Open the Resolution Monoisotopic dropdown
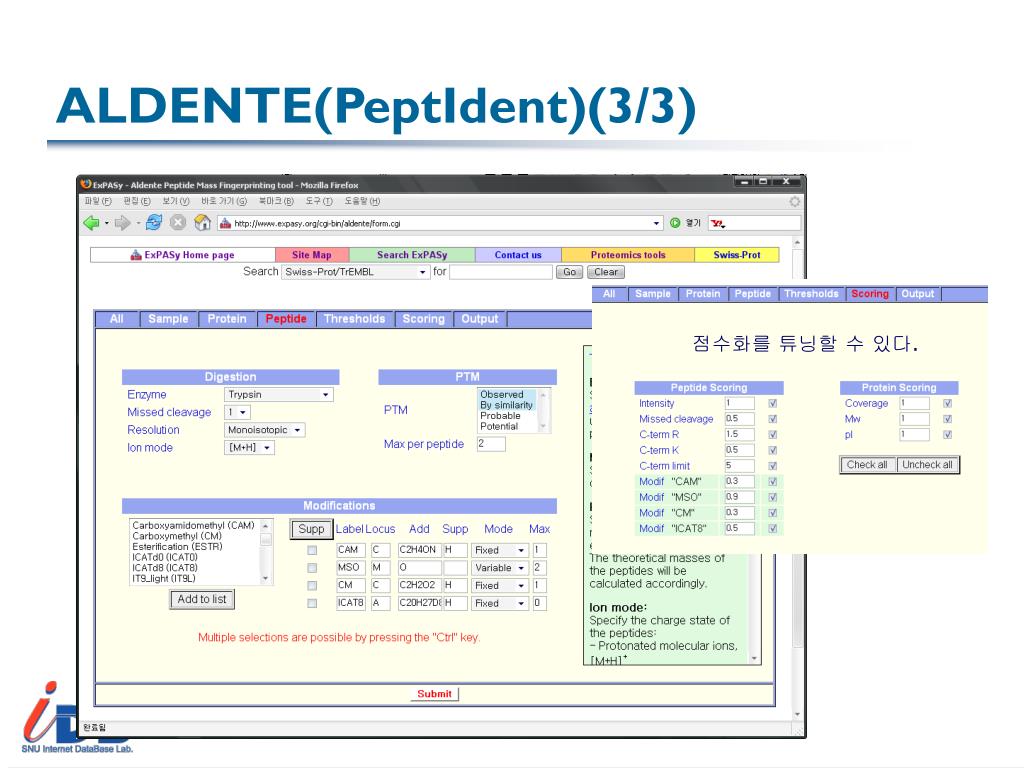 pos(264,430)
